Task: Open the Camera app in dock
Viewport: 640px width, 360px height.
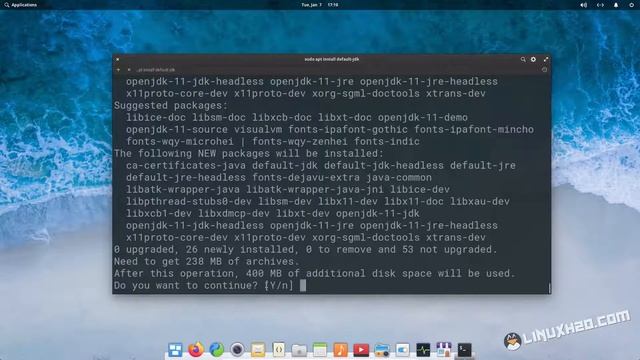Action: 237,350
